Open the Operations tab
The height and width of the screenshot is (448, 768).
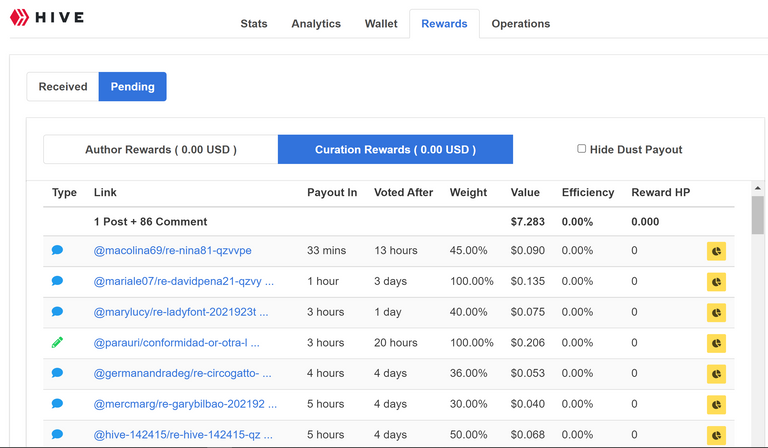click(521, 24)
